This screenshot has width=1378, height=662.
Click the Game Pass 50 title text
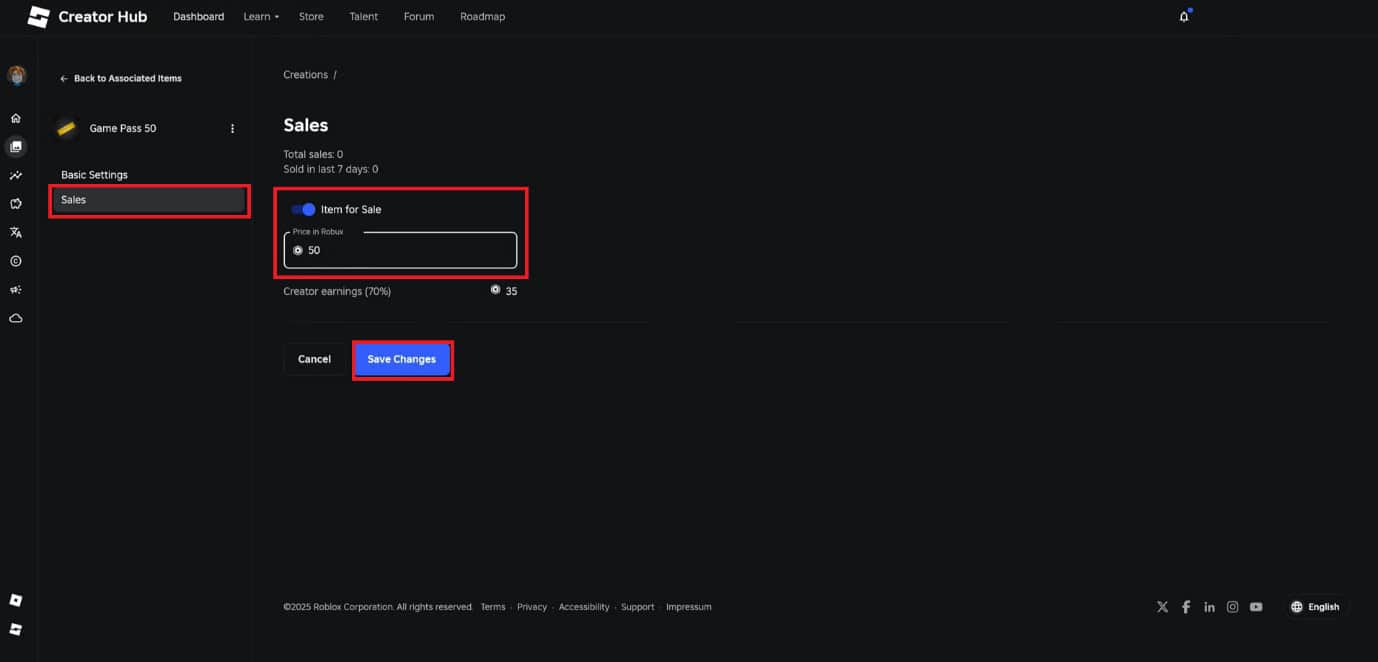(x=123, y=129)
